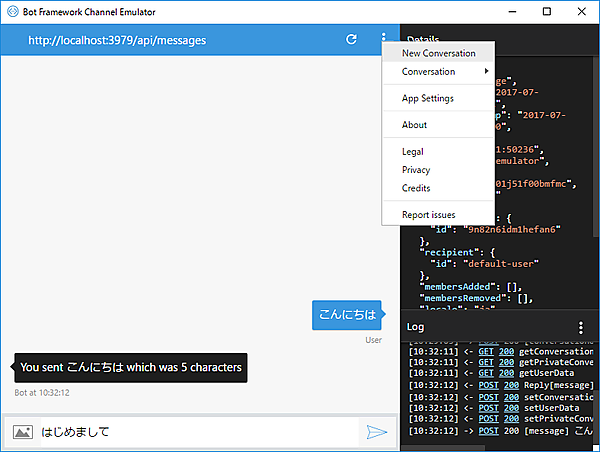This screenshot has width=600, height=452.
Task: Open Credits from the menu
Action: pos(439,188)
